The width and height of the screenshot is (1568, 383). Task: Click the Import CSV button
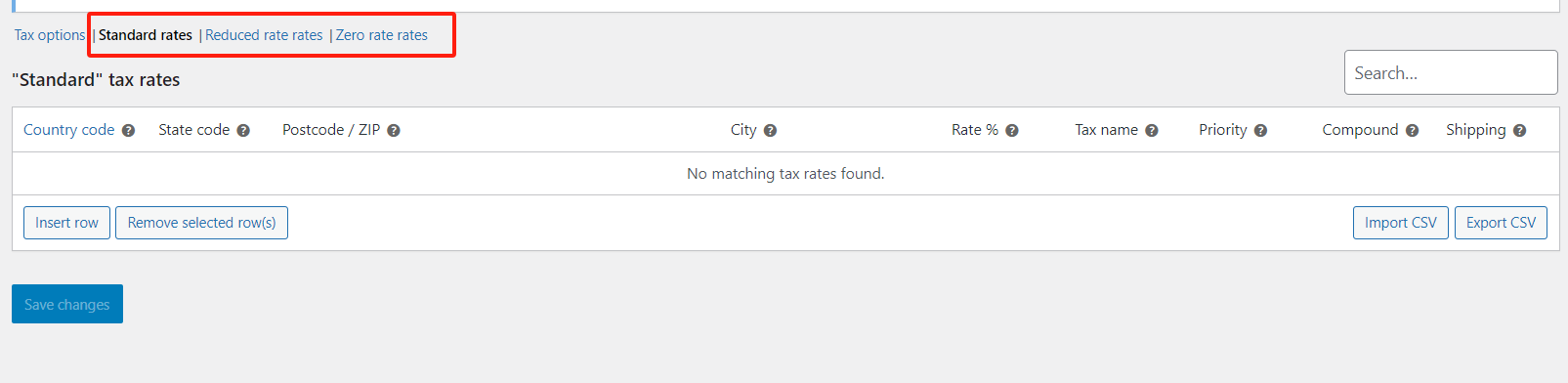[x=1400, y=223]
